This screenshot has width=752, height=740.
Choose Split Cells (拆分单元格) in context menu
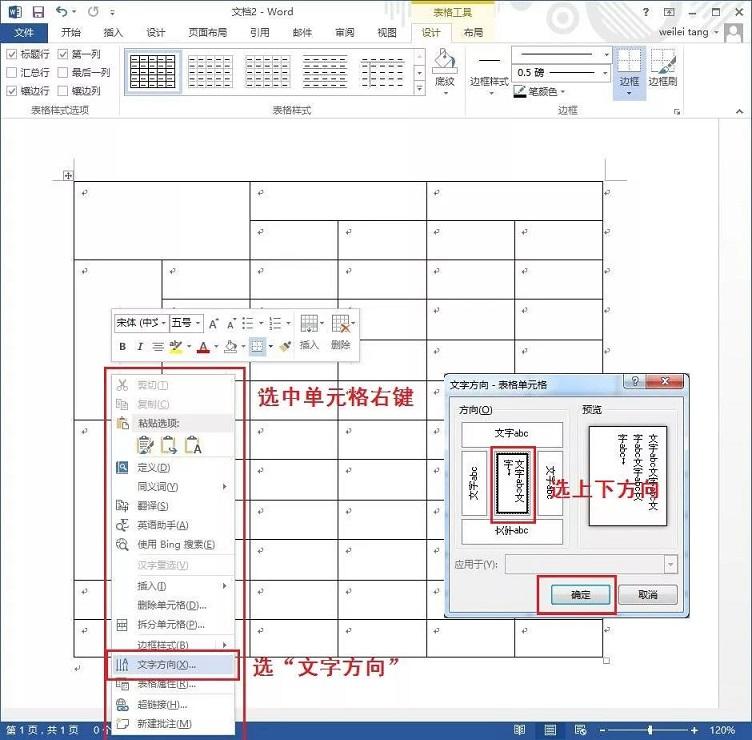[173, 624]
